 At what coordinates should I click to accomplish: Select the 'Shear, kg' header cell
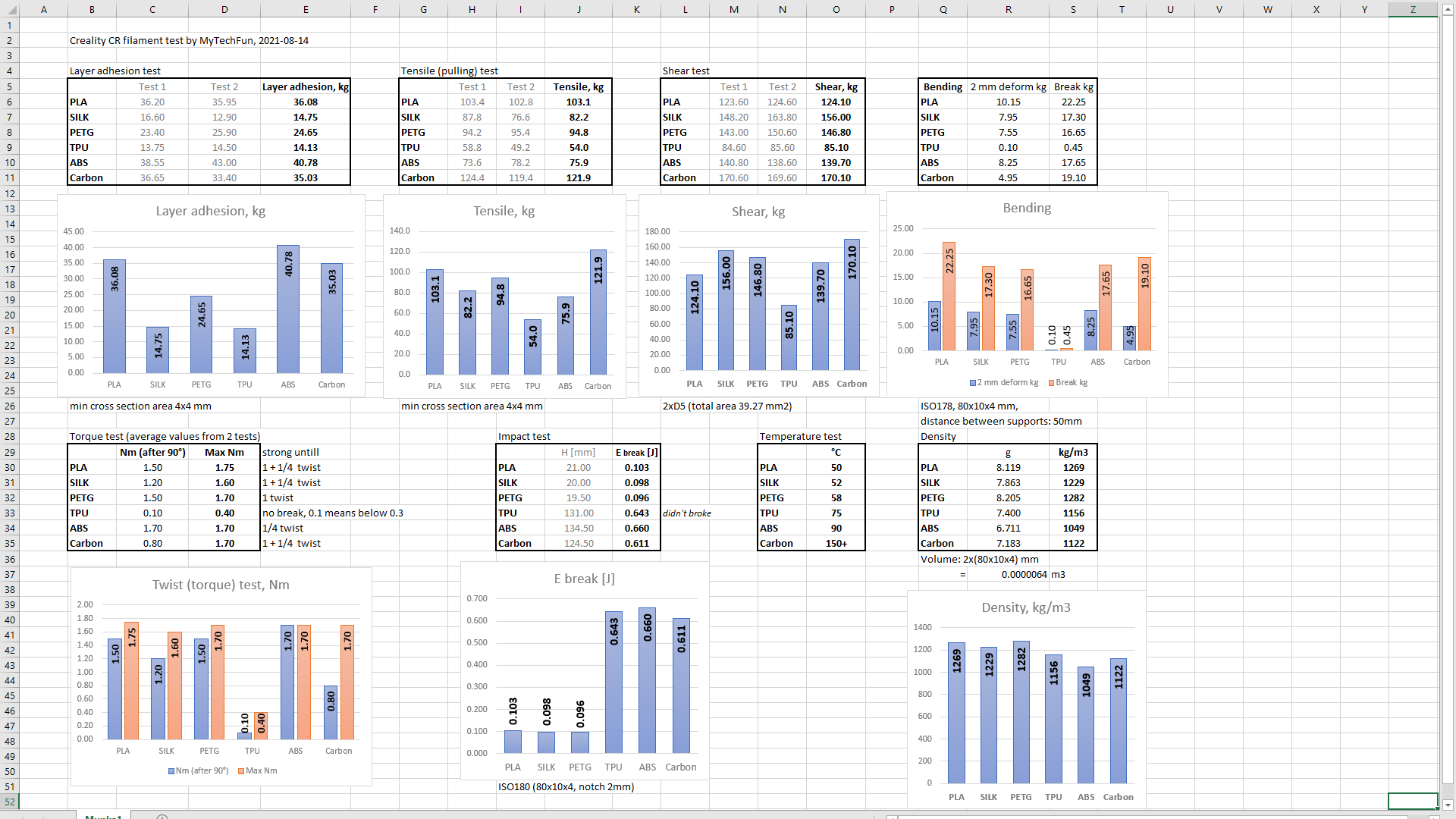coord(836,87)
